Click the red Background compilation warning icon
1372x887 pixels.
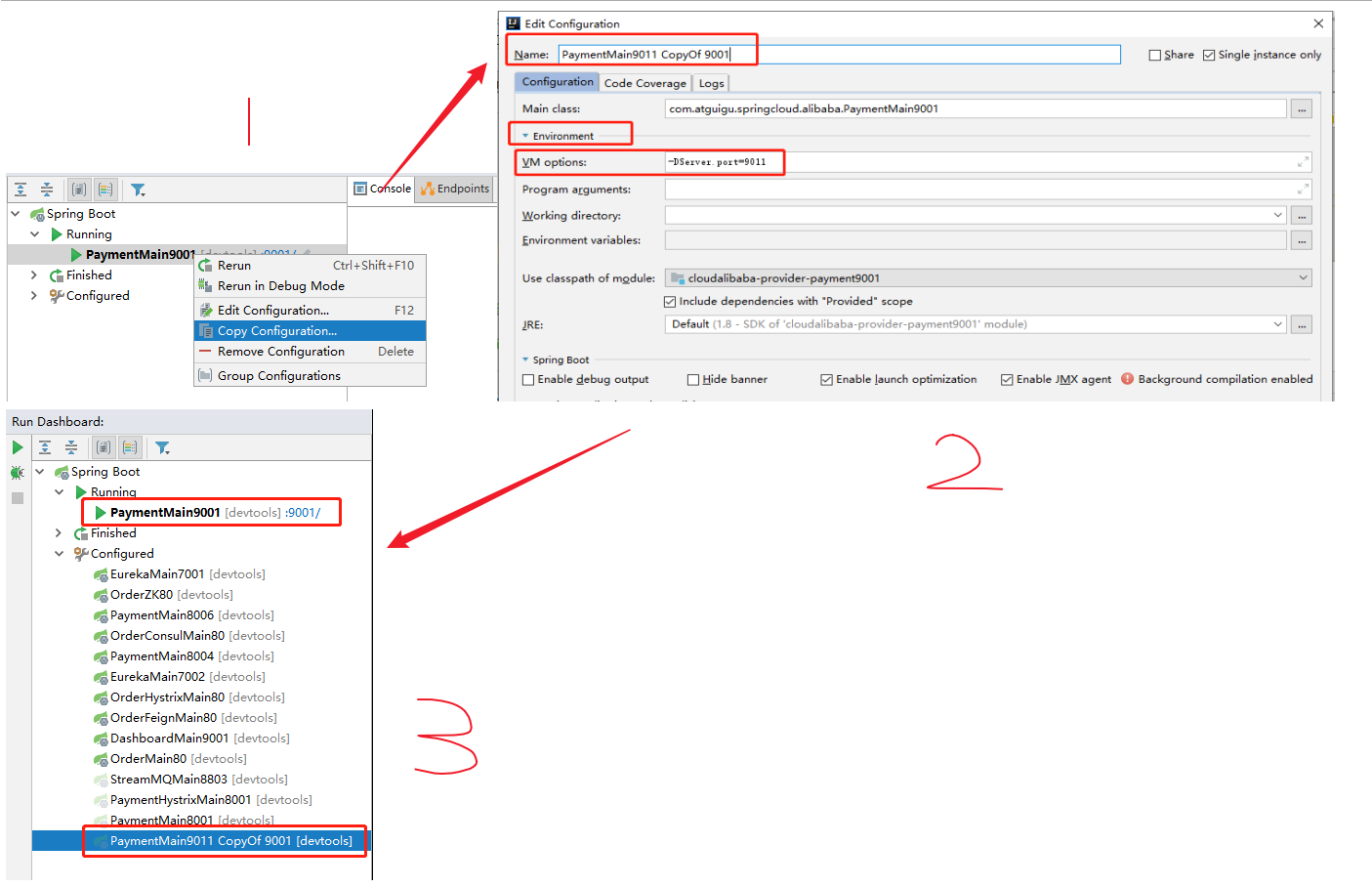pos(1128,379)
